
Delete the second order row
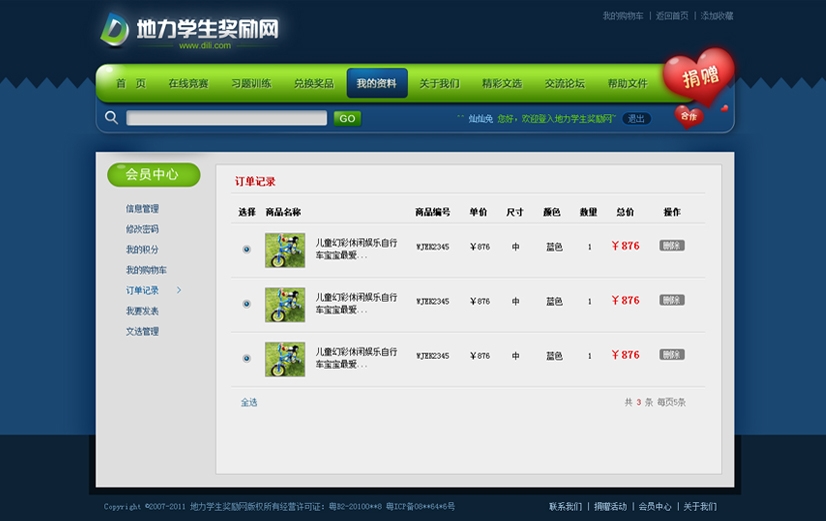(x=672, y=300)
